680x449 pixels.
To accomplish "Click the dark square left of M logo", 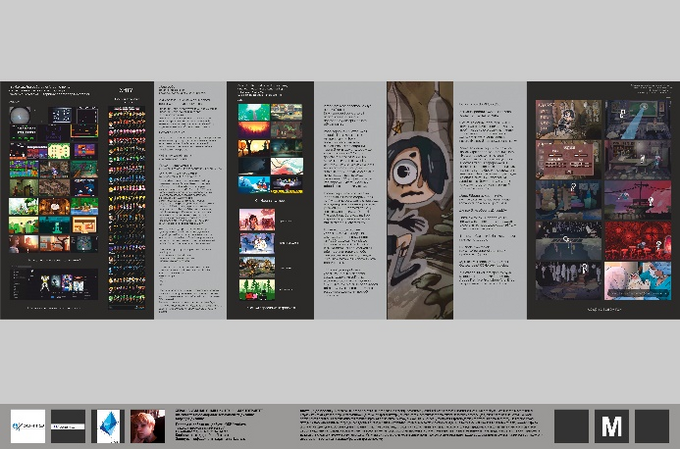I will [x=571, y=426].
